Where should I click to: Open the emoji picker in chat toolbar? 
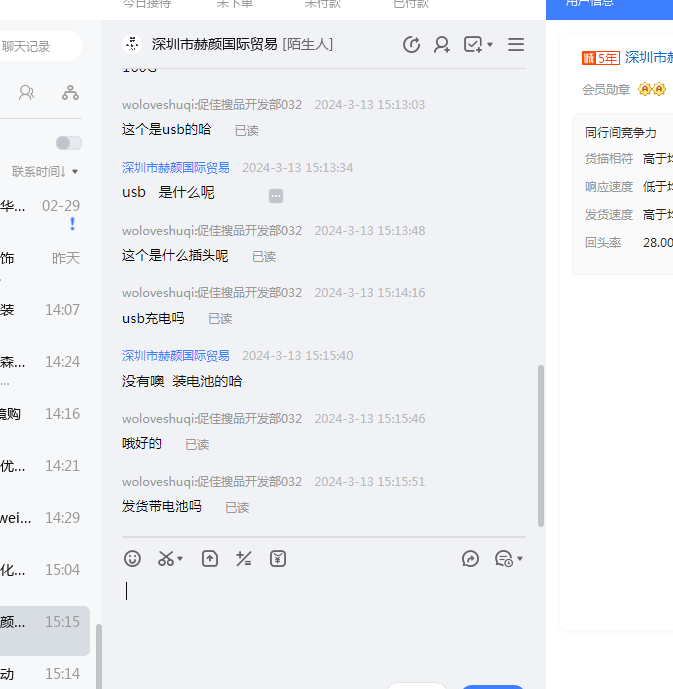tap(132, 559)
